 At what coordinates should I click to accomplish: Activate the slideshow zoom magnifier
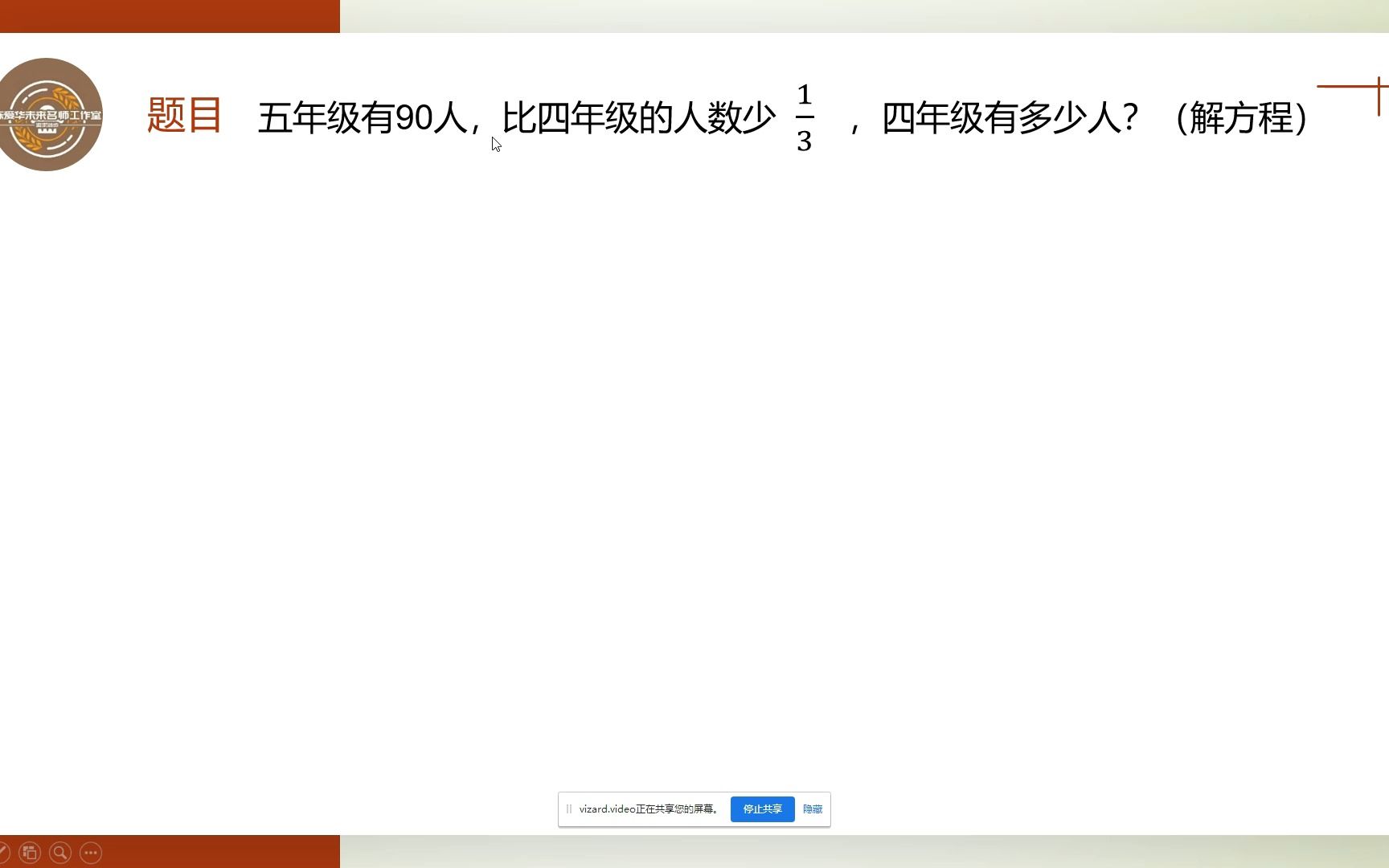[60, 853]
